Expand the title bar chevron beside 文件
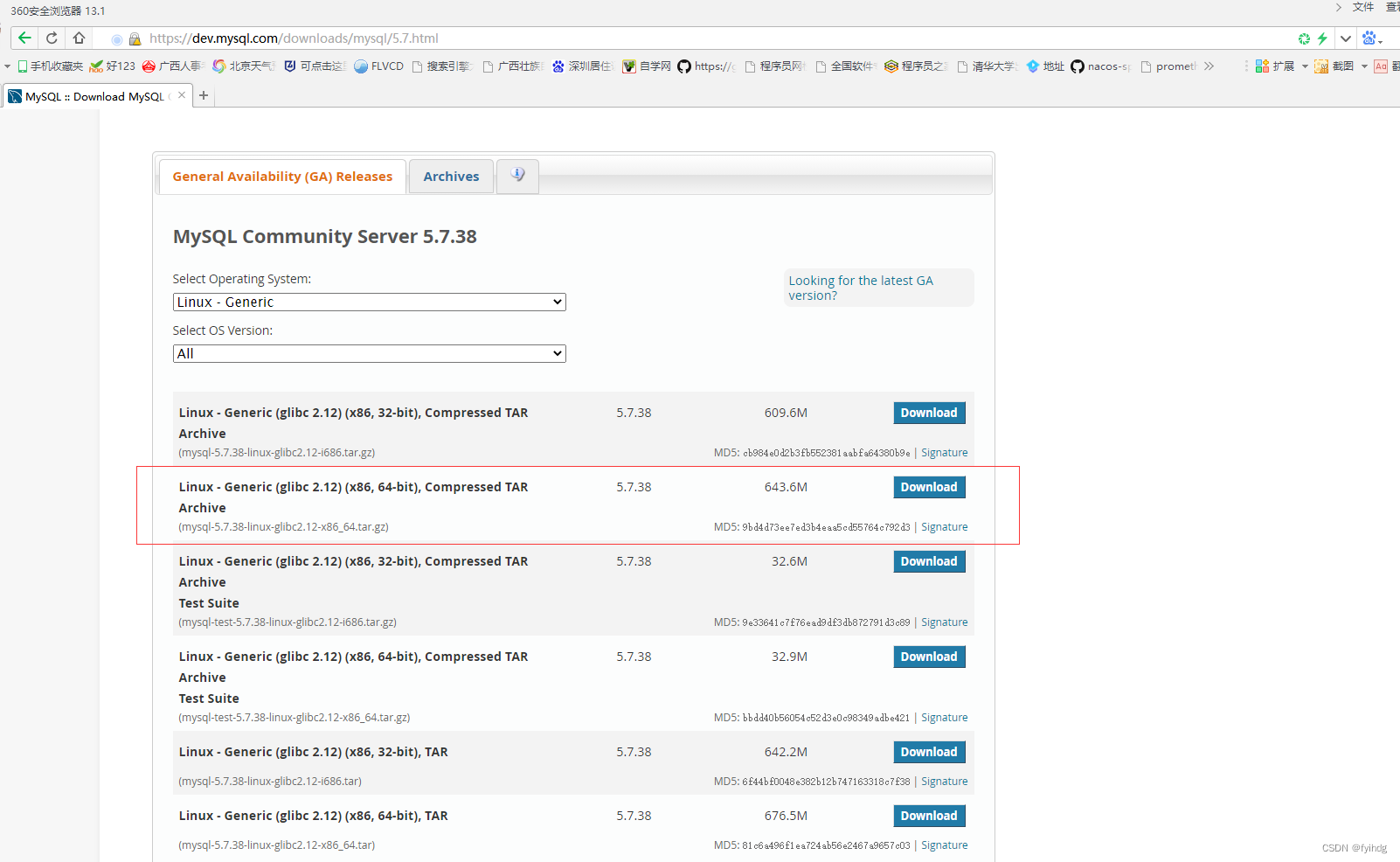 (x=1338, y=7)
